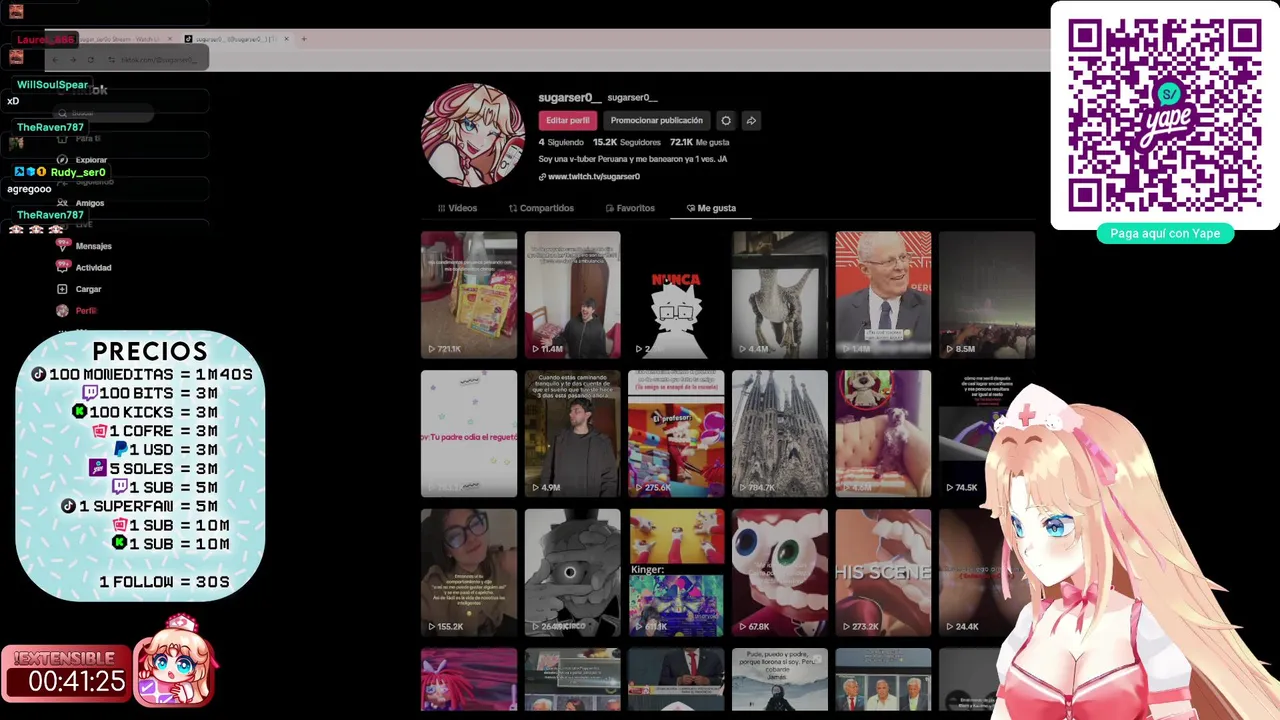This screenshot has width=1280, height=720.
Task: Reload the TikTok page
Action: [x=90, y=60]
